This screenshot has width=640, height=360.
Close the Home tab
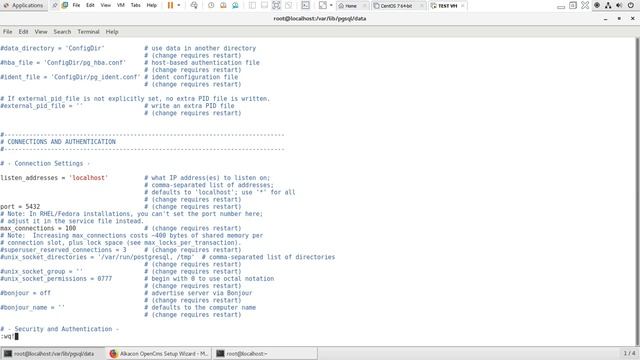364,6
